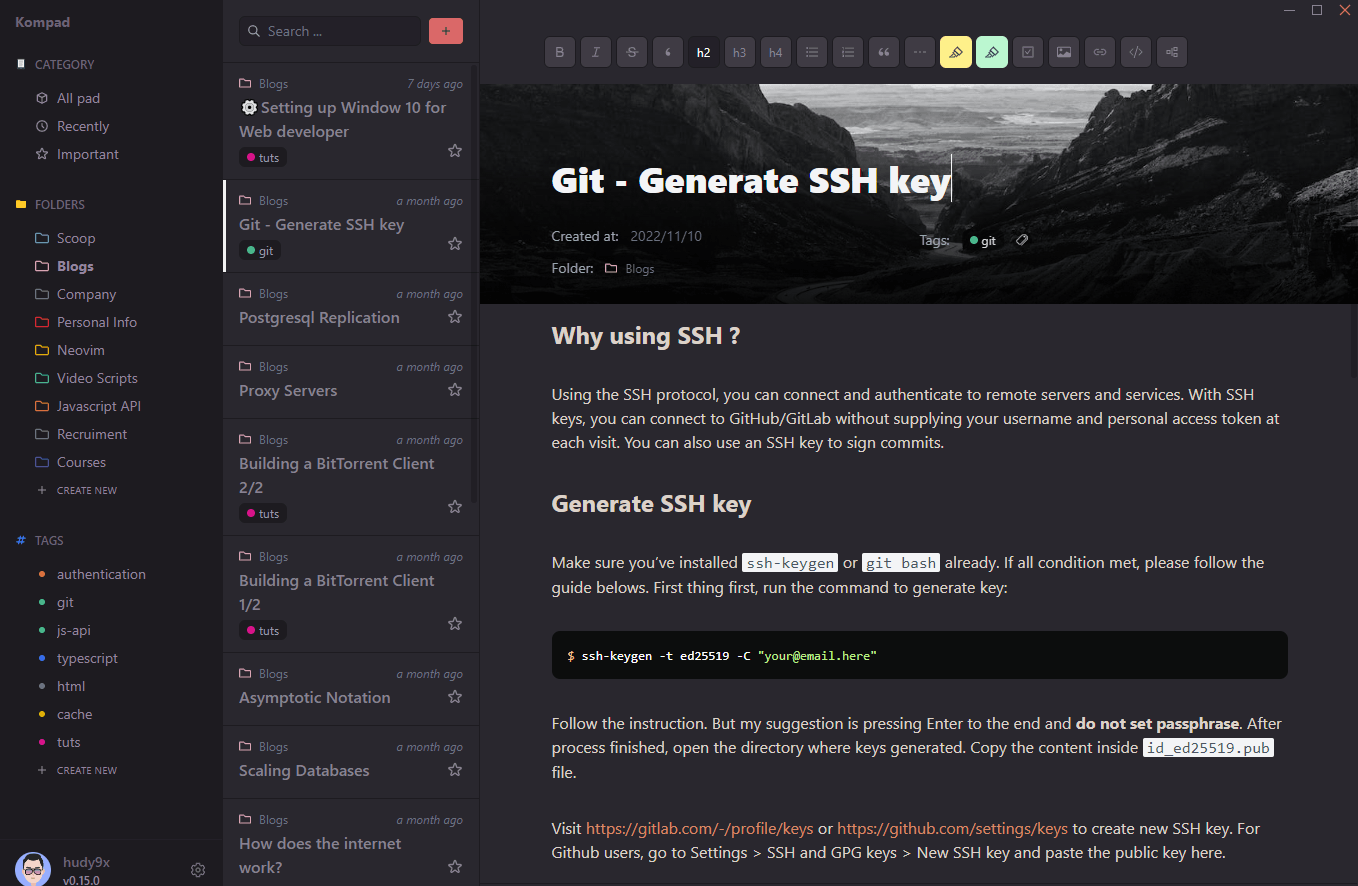
Task: Insert a blockquote with the quote icon
Action: coord(884,52)
